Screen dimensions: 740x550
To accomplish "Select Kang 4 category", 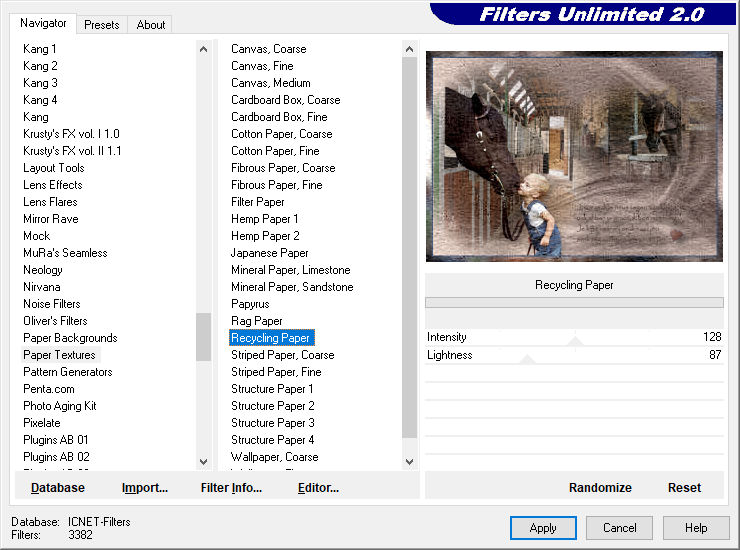I will pos(40,100).
